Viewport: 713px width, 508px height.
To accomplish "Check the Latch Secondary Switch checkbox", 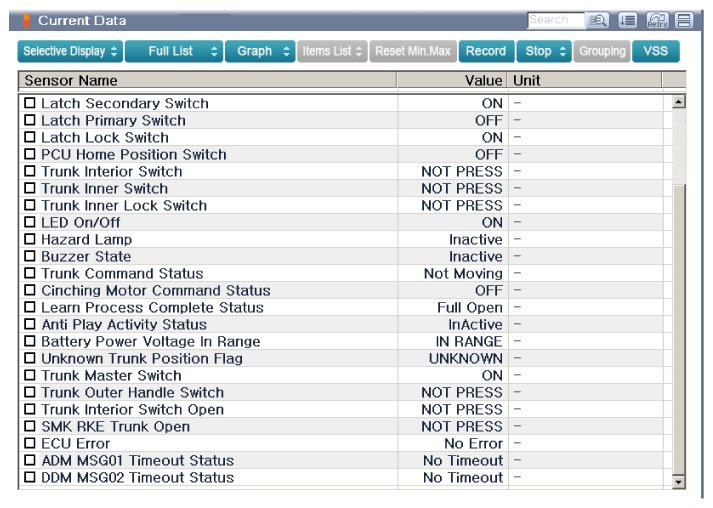I will 29,104.
